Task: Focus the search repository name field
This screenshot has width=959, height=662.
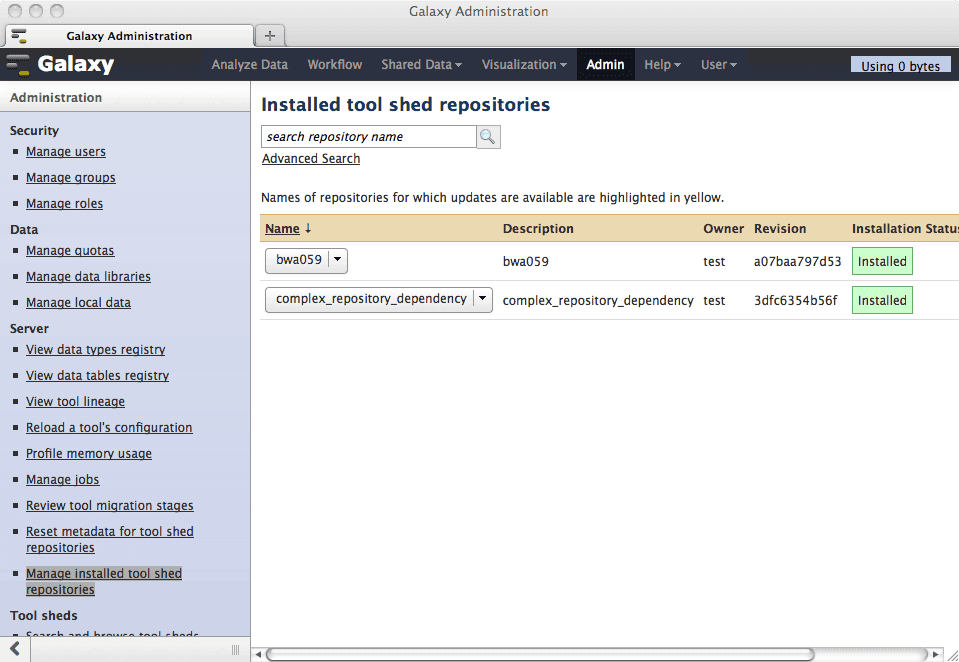Action: [x=368, y=137]
